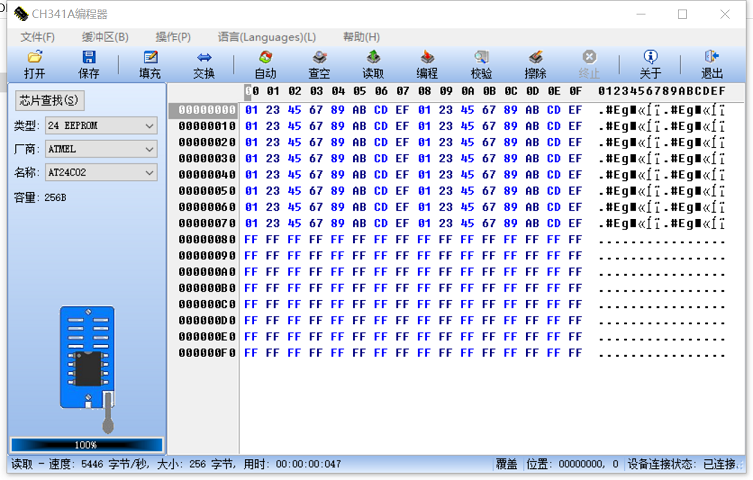The width and height of the screenshot is (753, 480).
Task: Select address row 000000F0
Action: 206,353
